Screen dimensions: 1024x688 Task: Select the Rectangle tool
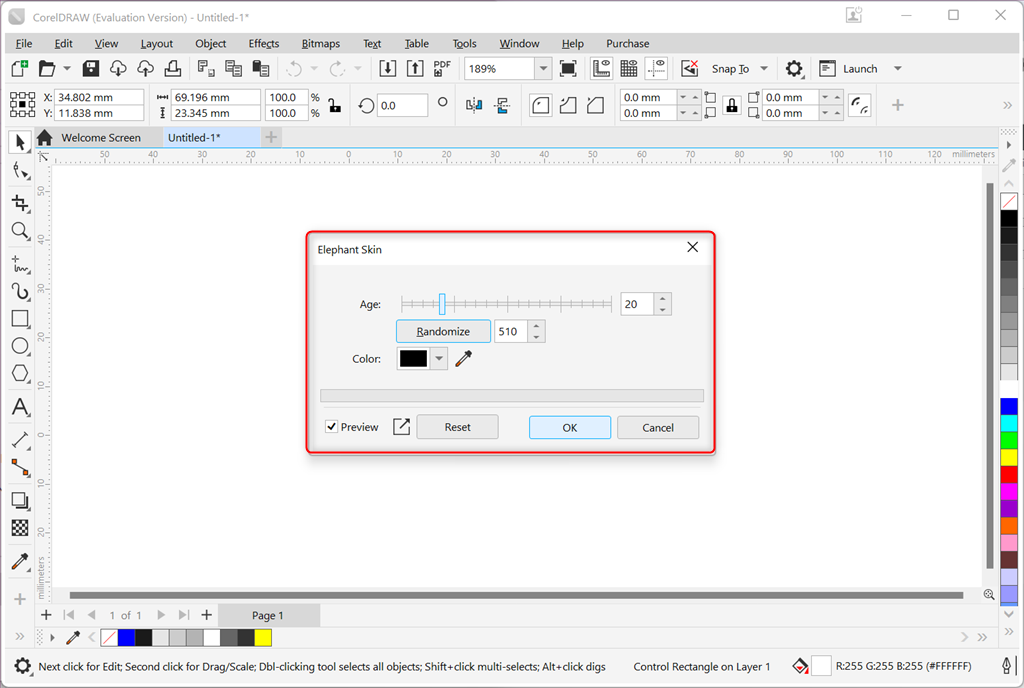click(20, 319)
